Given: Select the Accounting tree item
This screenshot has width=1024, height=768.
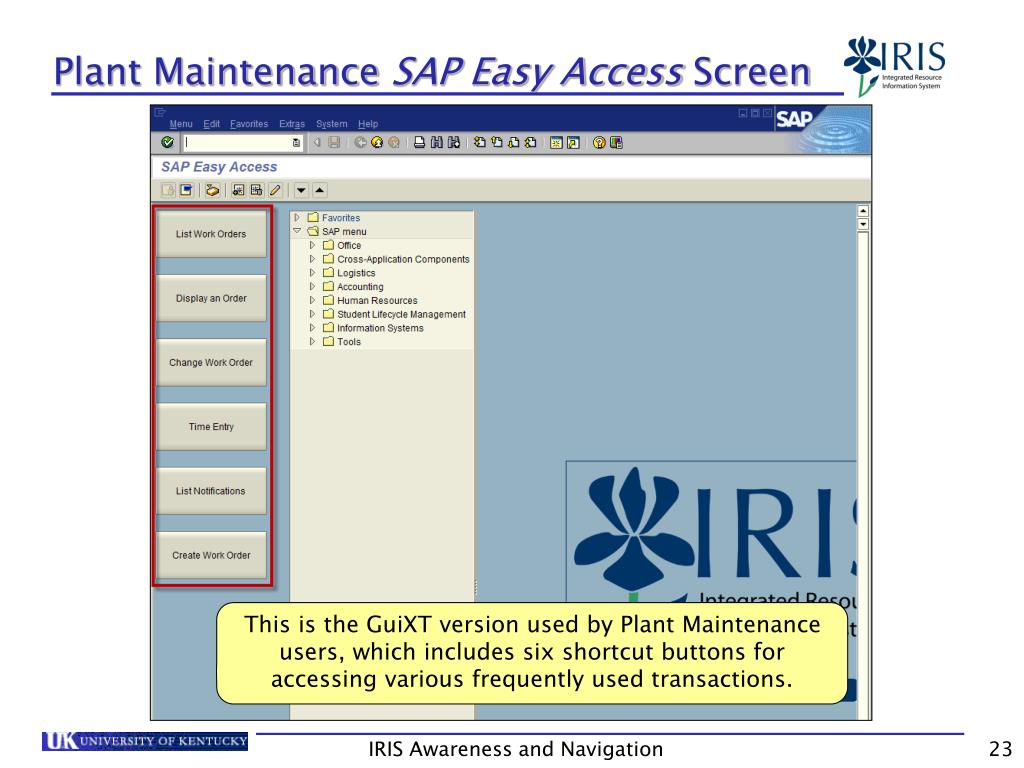Looking at the screenshot, I should pyautogui.click(x=360, y=287).
